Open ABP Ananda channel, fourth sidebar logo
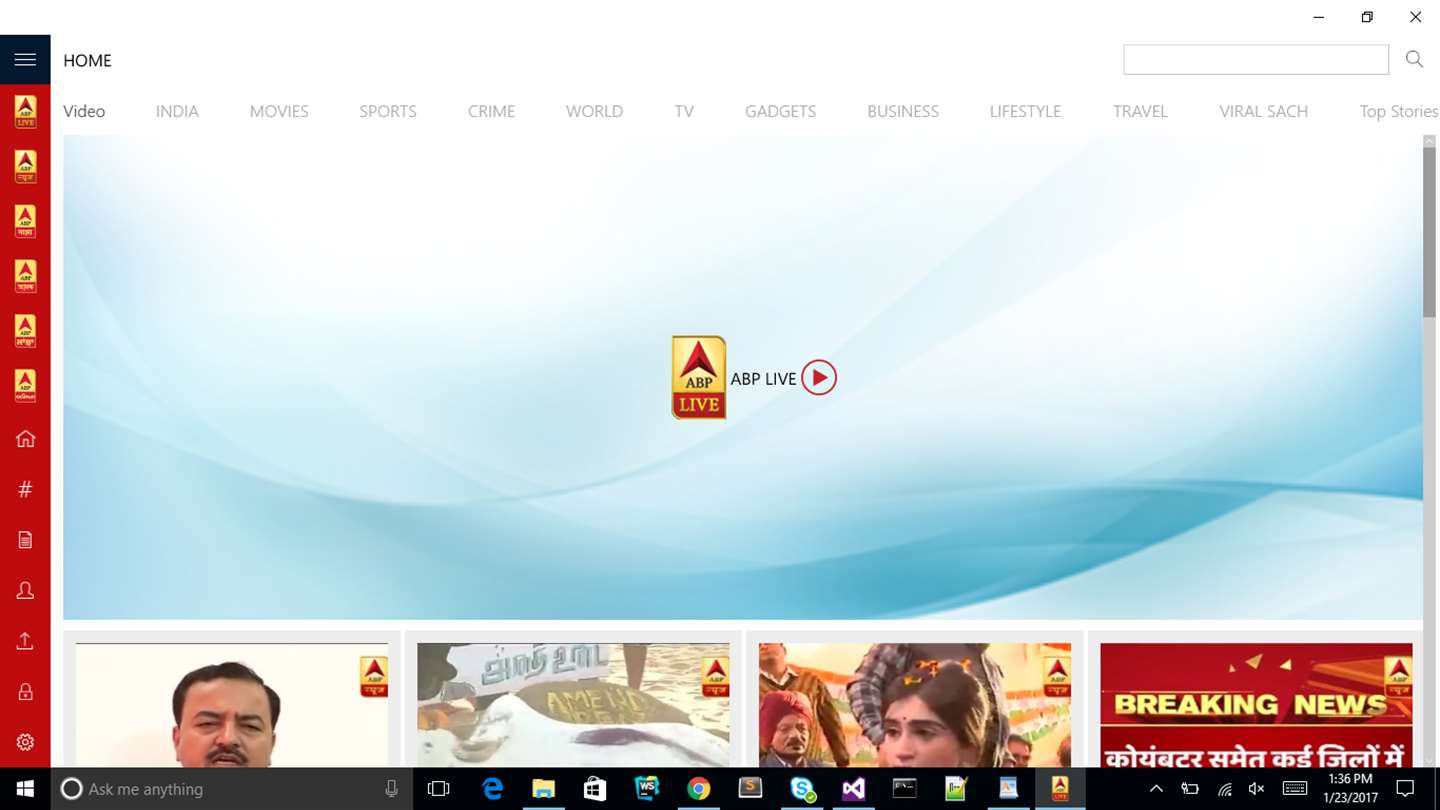Image resolution: width=1440 pixels, height=810 pixels. coord(25,276)
